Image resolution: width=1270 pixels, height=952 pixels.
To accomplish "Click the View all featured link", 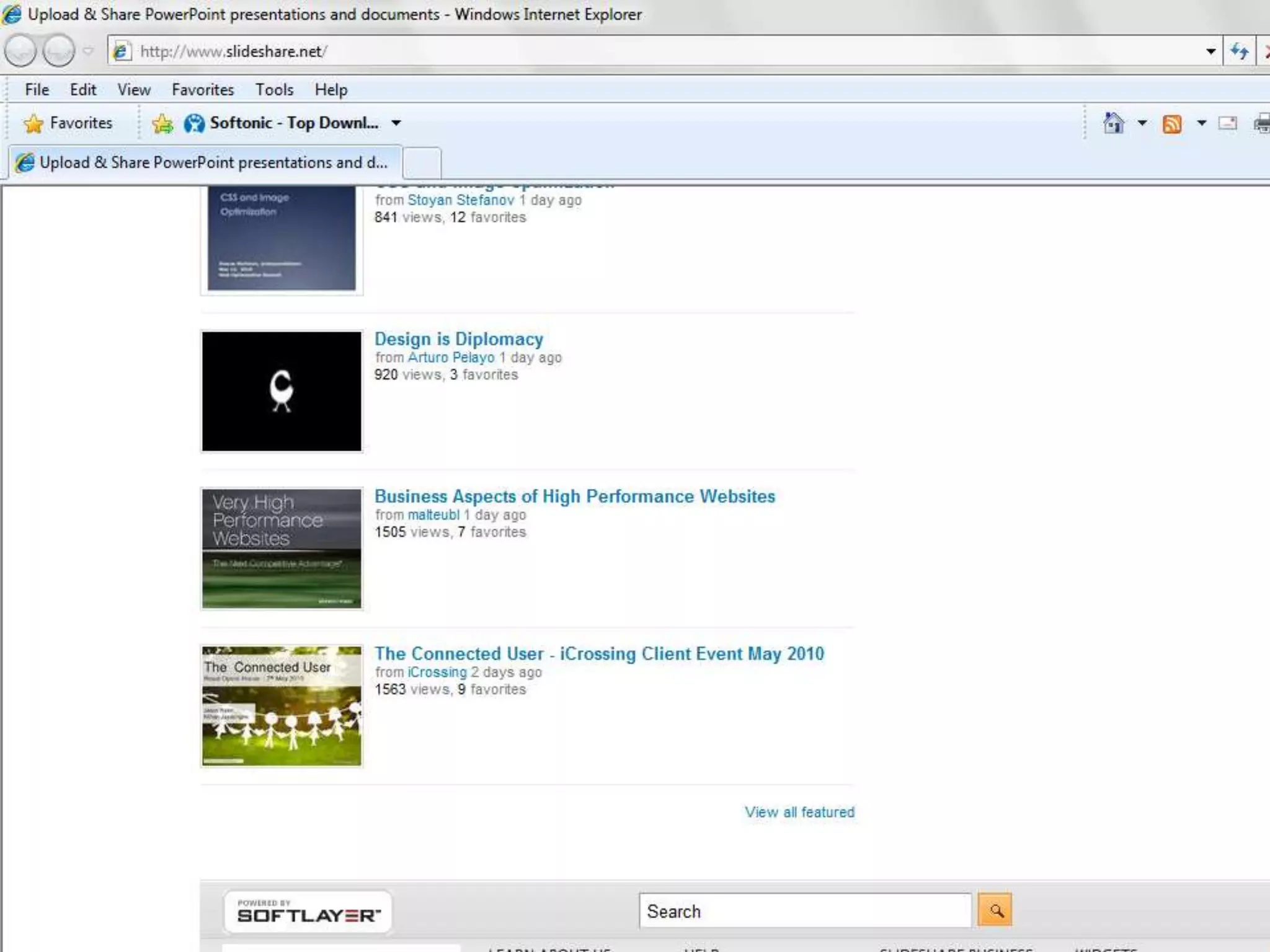I will tap(799, 812).
